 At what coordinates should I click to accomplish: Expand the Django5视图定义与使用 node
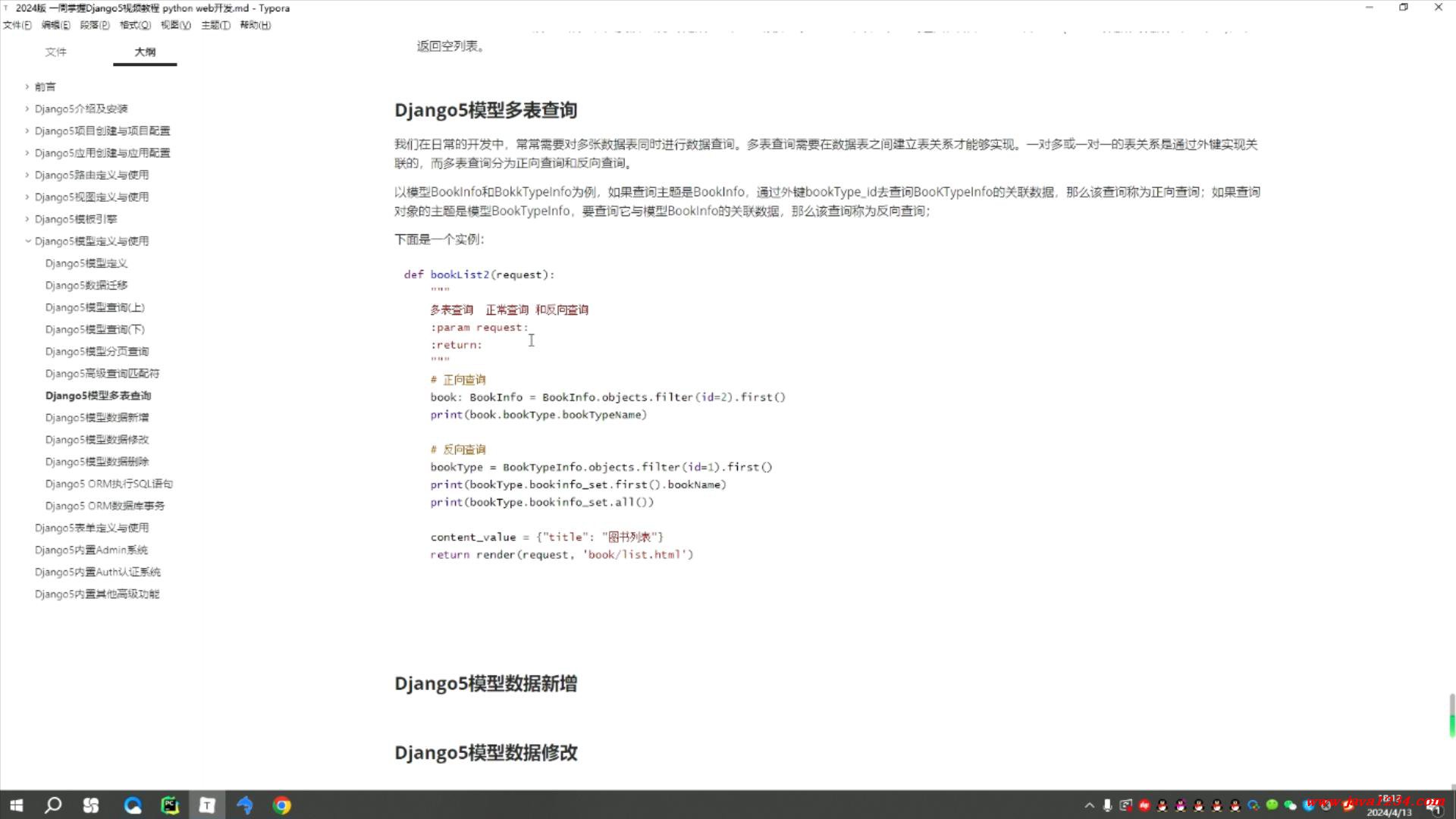point(27,196)
